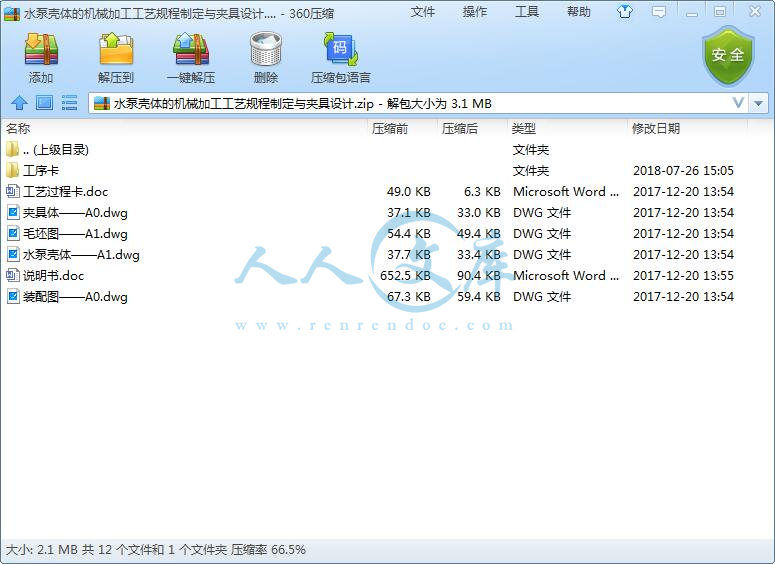Open the 文件 menu
This screenshot has height=564, width=775.
(423, 12)
